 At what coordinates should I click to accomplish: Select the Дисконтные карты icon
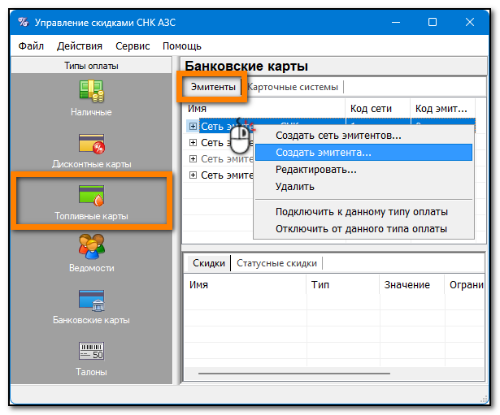pyautogui.click(x=92, y=143)
